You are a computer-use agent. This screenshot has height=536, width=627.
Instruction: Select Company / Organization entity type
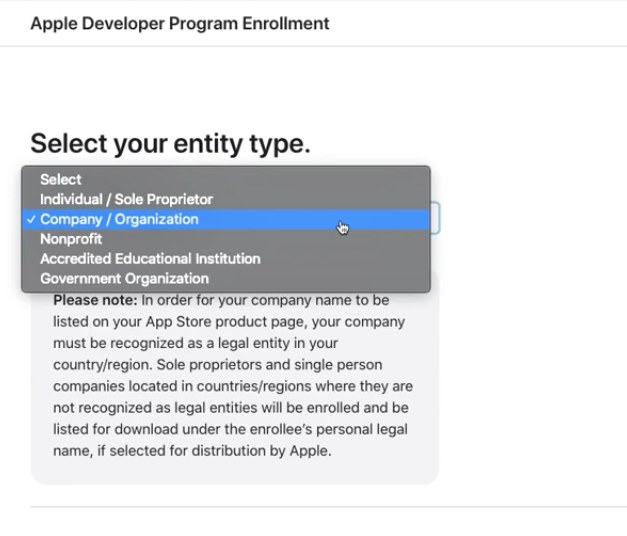point(120,219)
